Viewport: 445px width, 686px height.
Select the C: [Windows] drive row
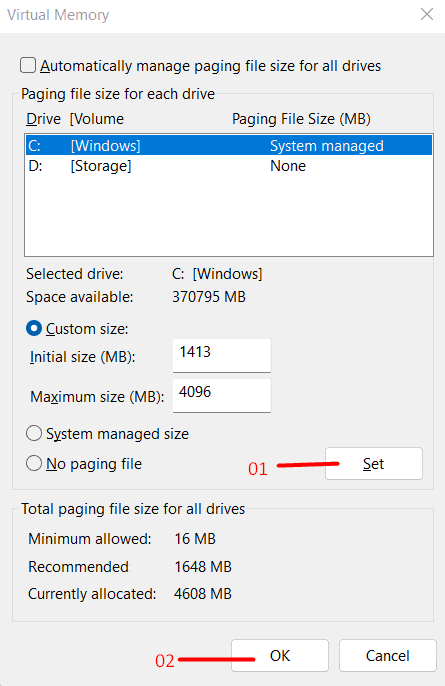coord(229,145)
